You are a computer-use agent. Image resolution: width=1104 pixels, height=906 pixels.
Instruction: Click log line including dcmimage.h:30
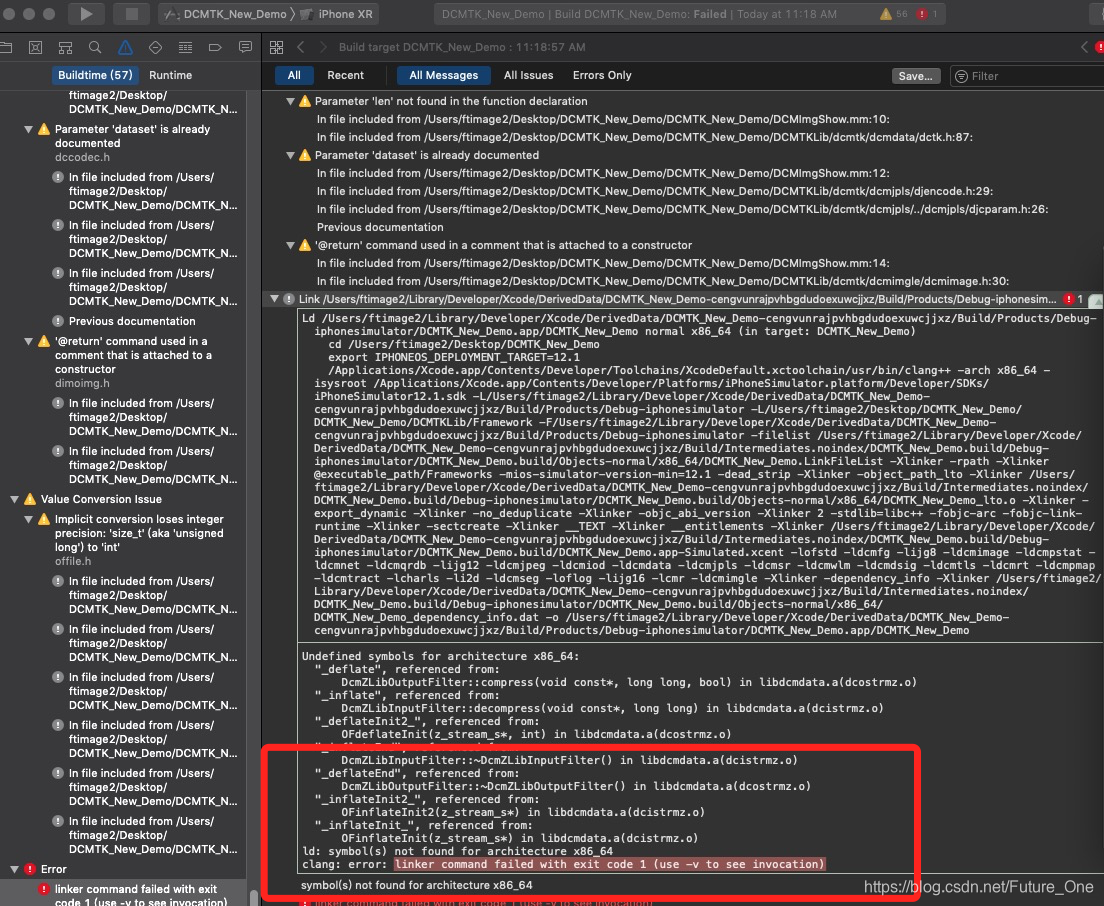pyautogui.click(x=663, y=282)
